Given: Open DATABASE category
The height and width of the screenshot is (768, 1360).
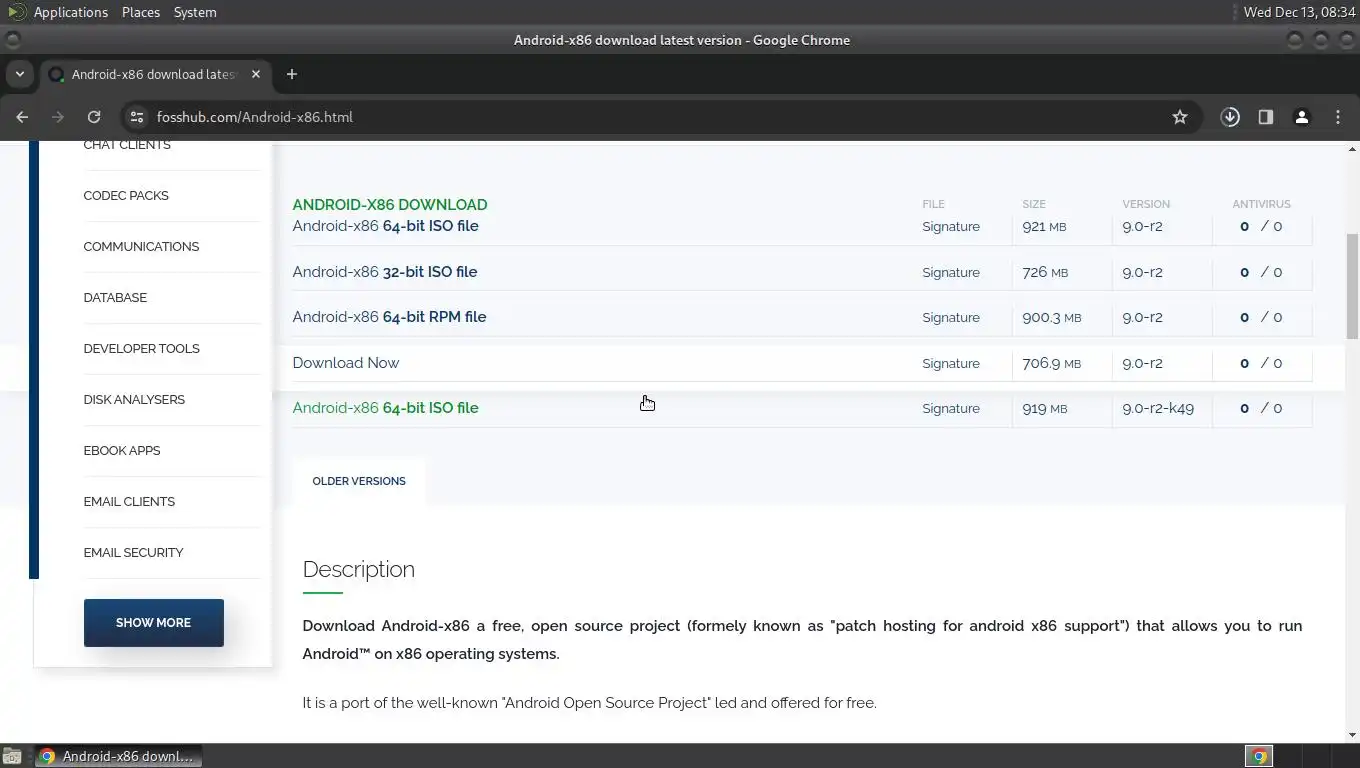Looking at the screenshot, I should 115,298.
